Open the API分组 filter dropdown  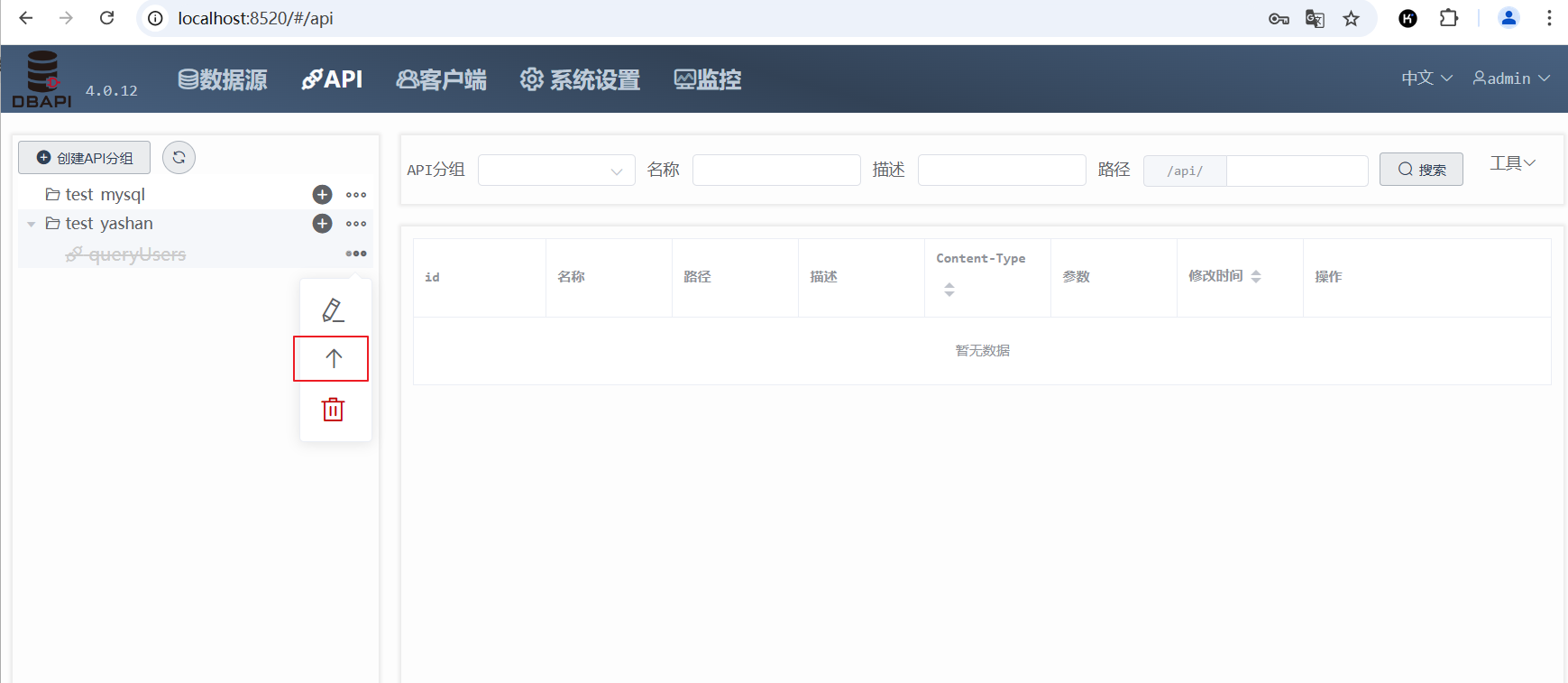[556, 171]
